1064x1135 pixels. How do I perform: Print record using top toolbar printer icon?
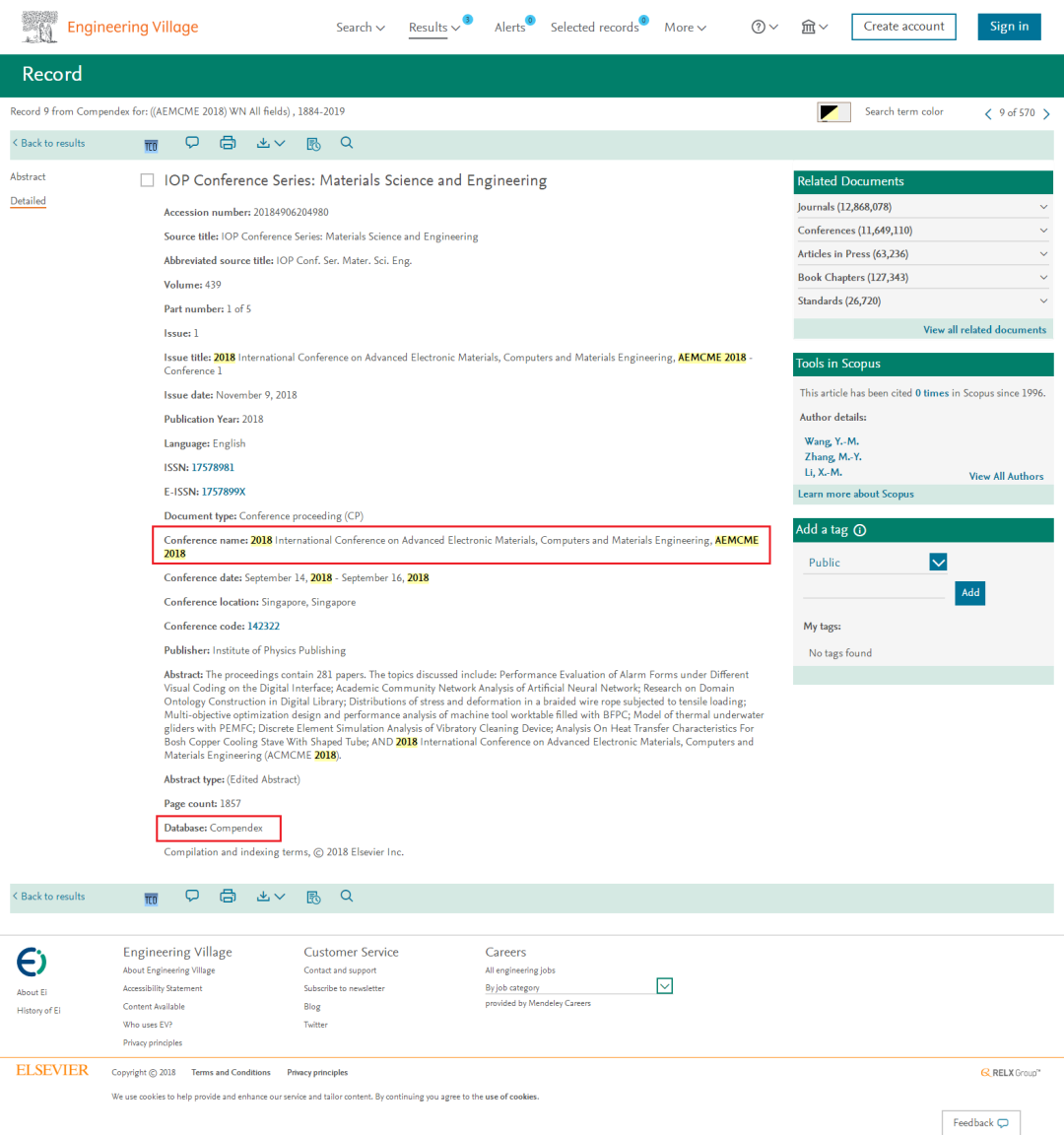click(228, 143)
